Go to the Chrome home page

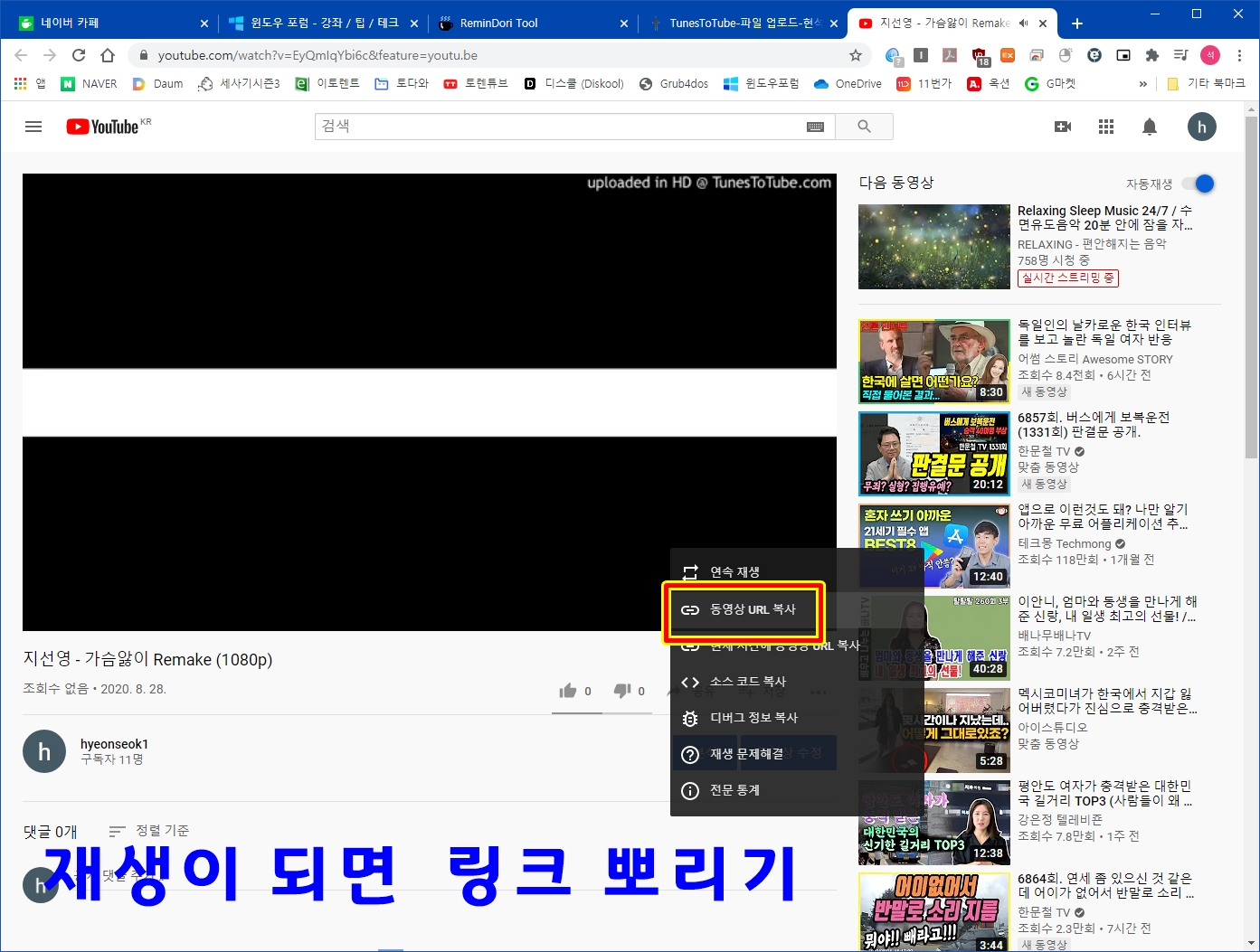click(x=108, y=55)
